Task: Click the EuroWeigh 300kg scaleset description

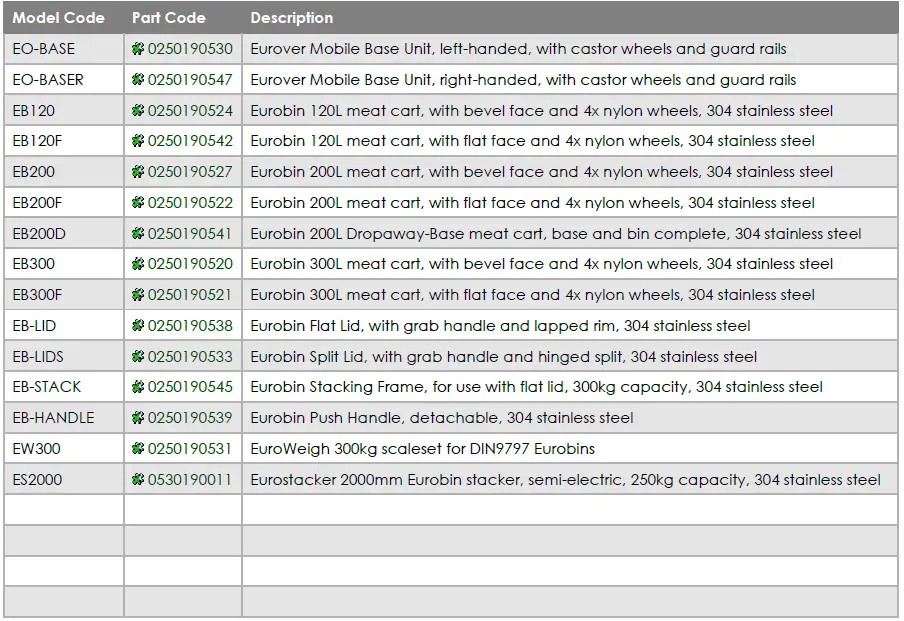Action: pos(422,449)
